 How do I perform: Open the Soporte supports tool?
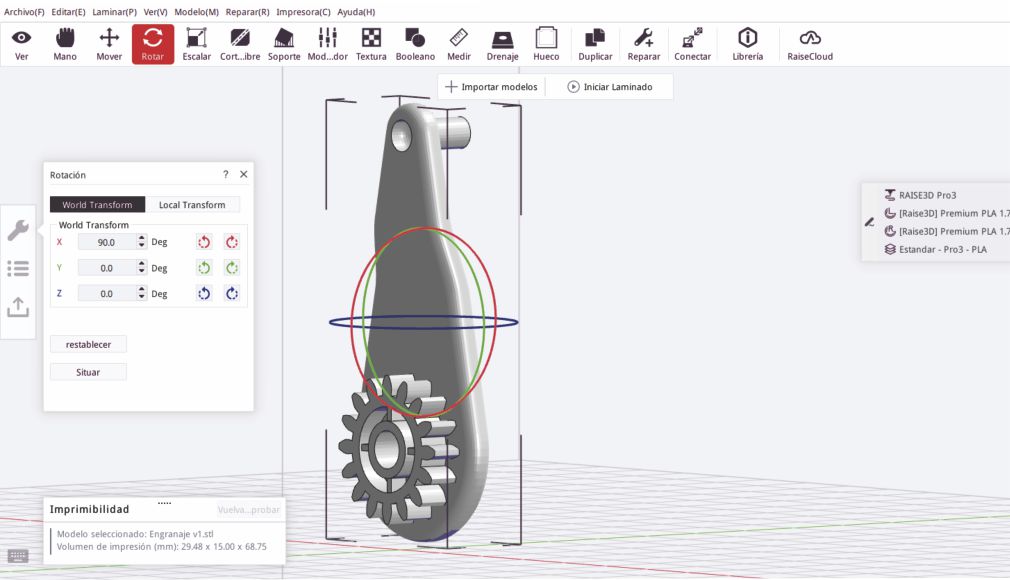tap(284, 44)
